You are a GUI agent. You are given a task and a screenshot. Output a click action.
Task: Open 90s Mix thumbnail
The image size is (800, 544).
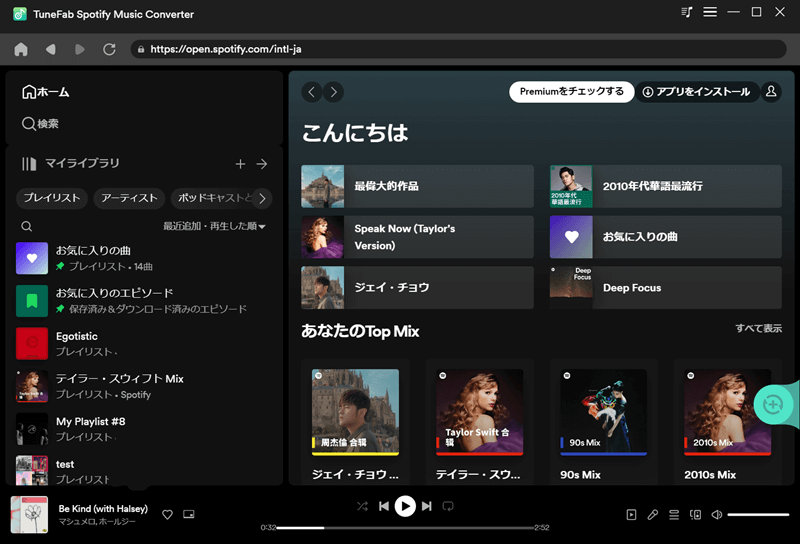pos(604,412)
